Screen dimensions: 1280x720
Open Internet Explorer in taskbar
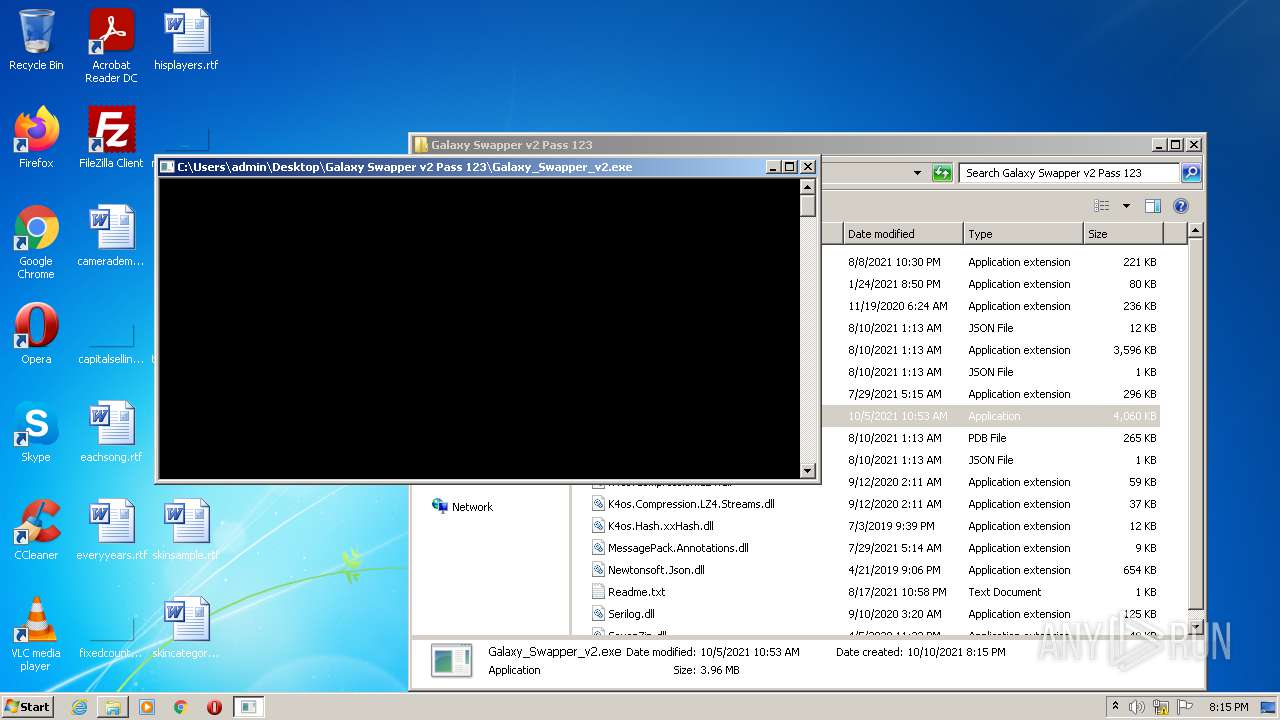[x=79, y=707]
